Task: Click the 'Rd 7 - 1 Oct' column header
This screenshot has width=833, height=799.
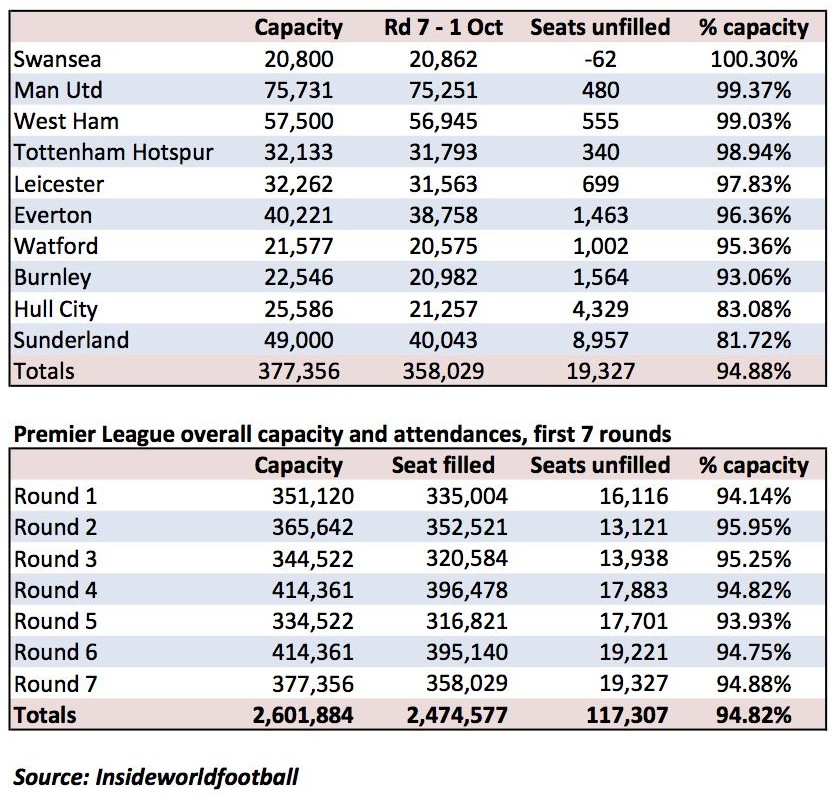Action: (443, 28)
